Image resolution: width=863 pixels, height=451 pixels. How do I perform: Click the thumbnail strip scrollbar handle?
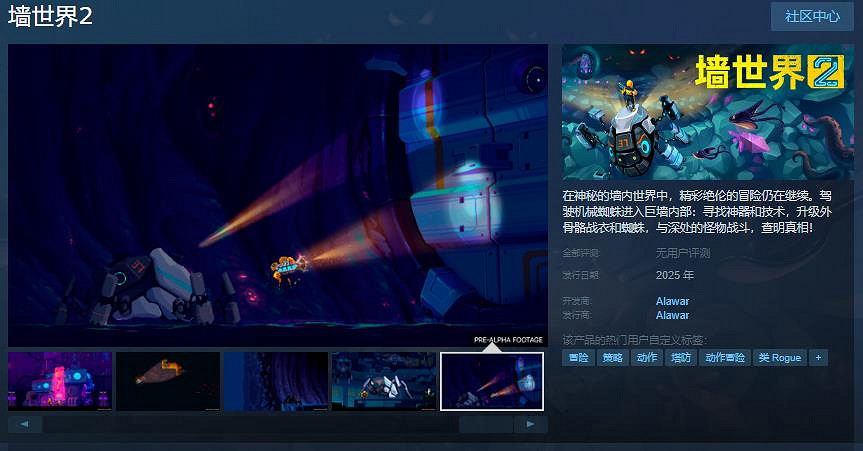(x=486, y=424)
